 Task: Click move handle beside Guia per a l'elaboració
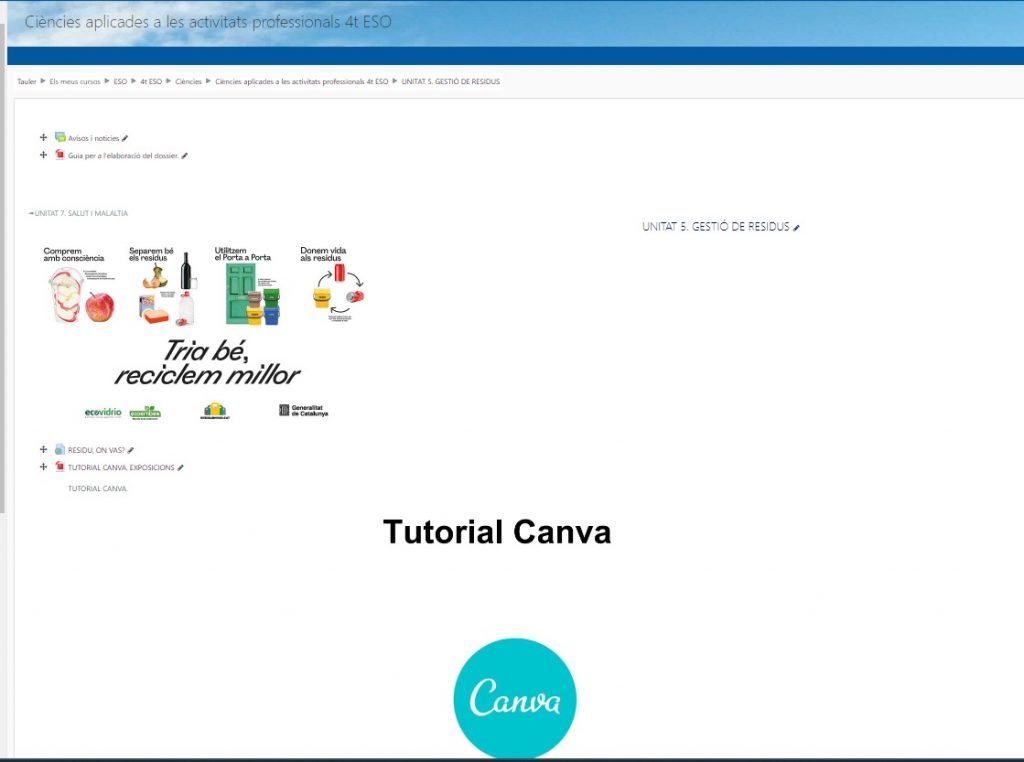click(x=43, y=155)
